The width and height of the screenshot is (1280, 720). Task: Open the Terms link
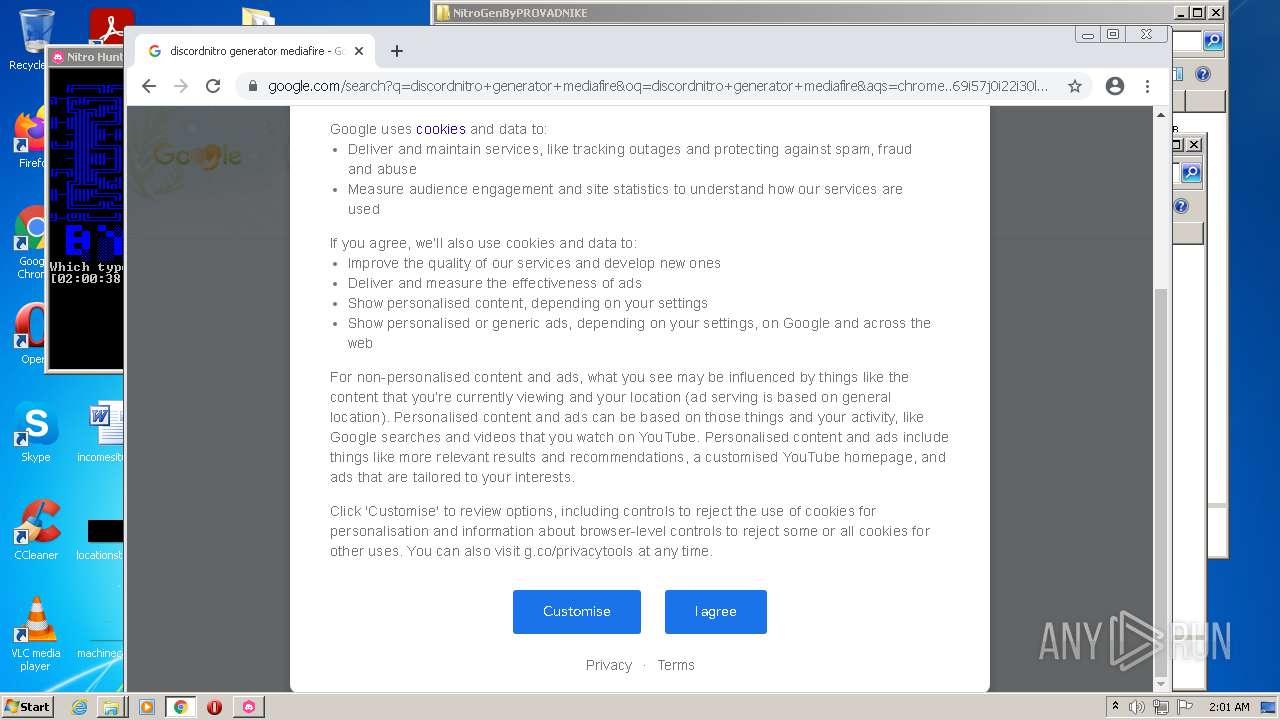coord(676,665)
